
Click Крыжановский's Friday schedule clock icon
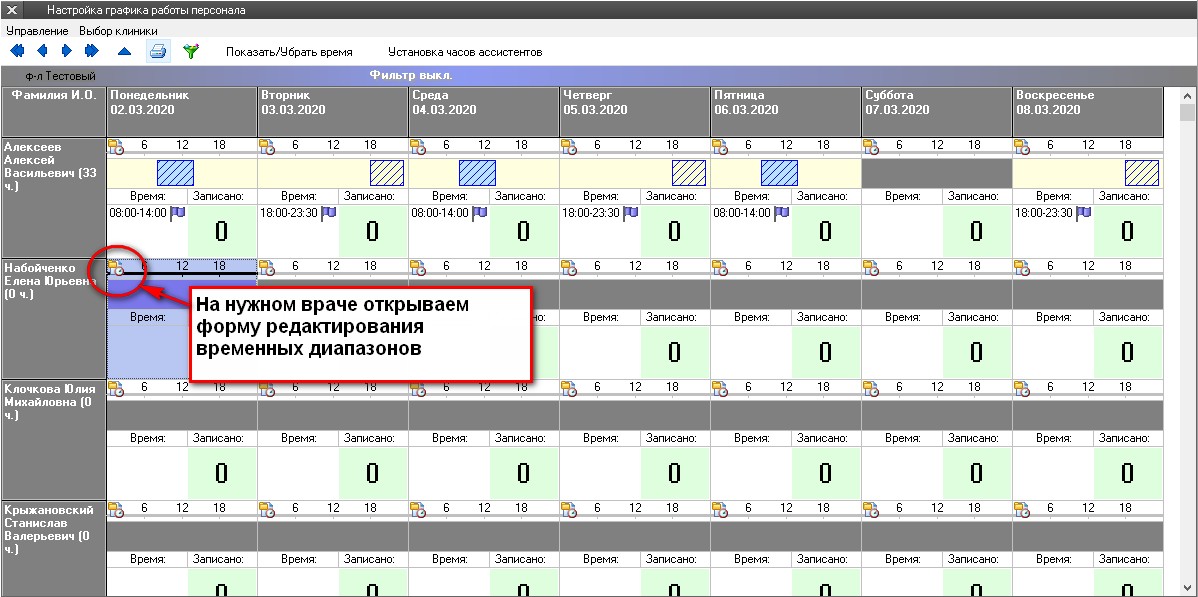[720, 510]
